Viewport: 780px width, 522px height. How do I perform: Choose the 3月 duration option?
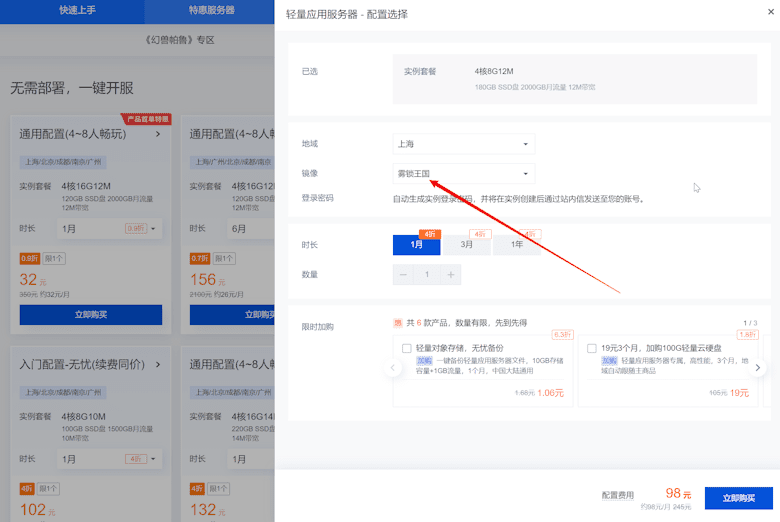466,245
